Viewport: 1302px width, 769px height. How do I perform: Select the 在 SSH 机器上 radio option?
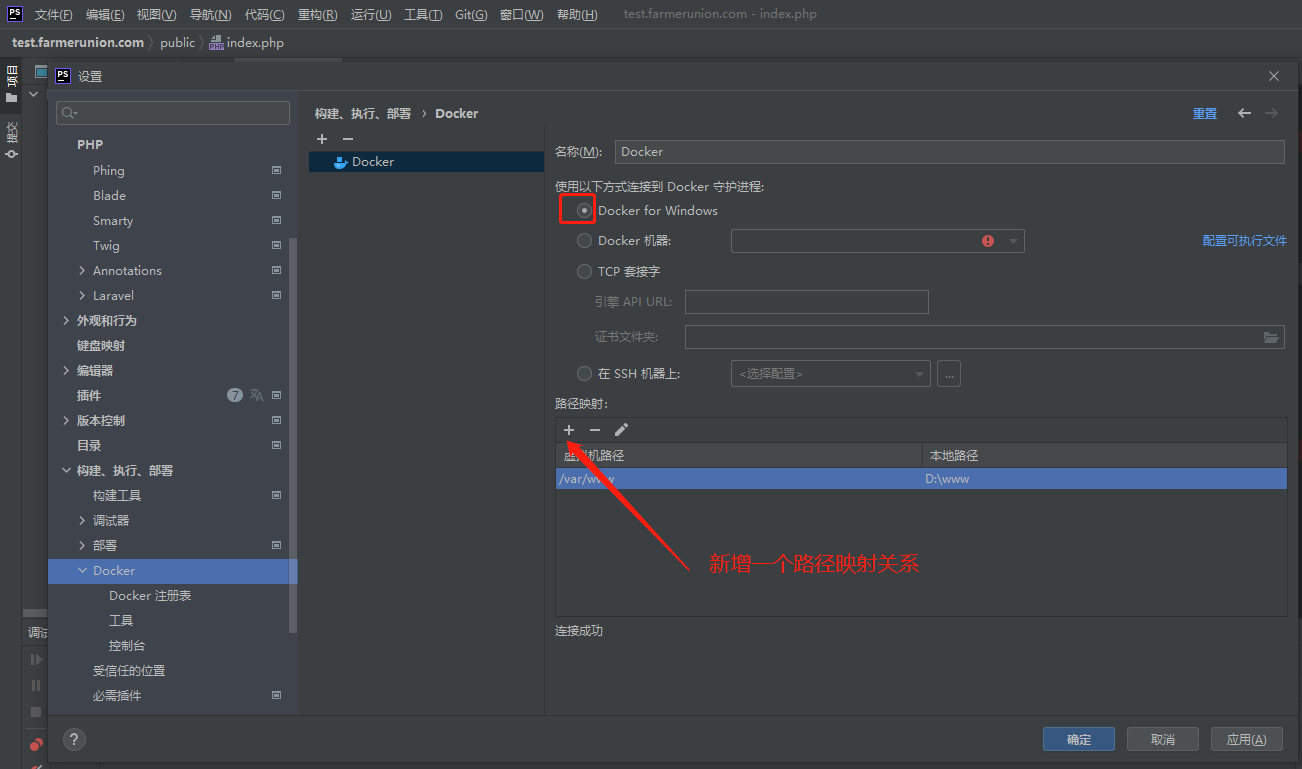(585, 374)
